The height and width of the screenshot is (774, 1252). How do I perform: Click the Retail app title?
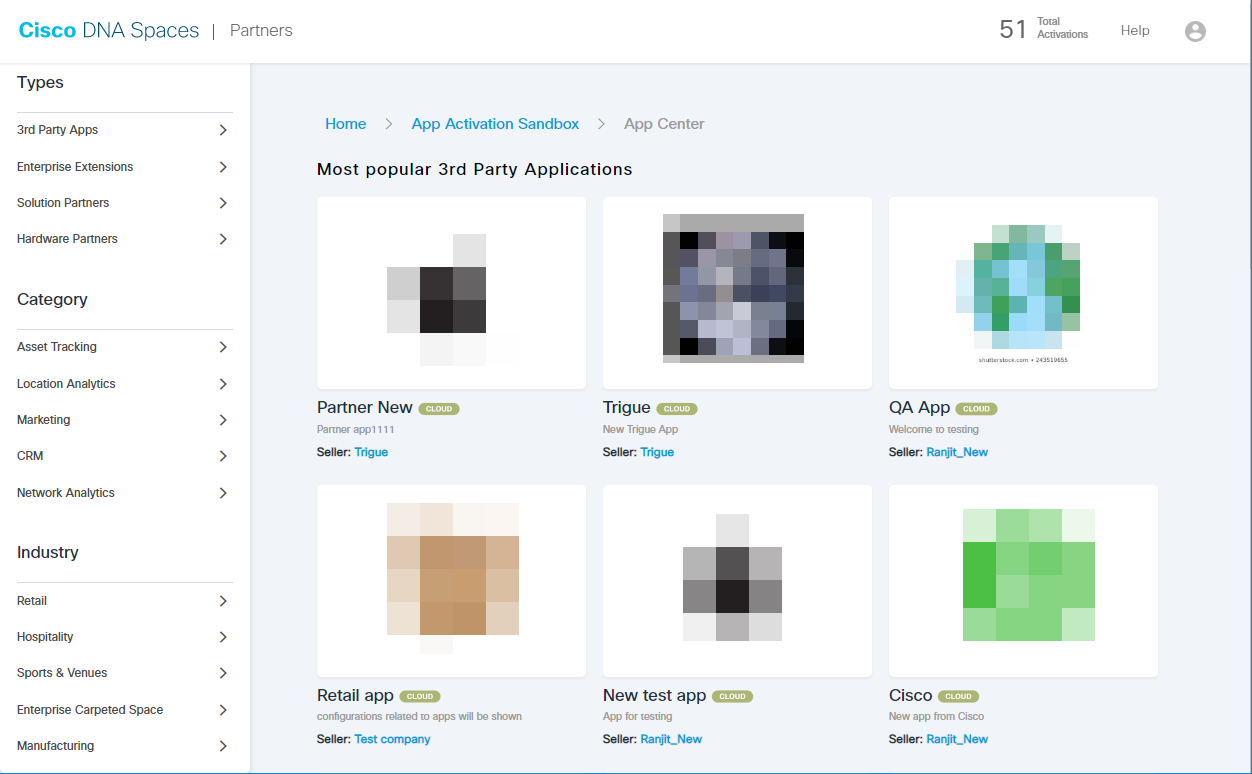click(x=355, y=696)
